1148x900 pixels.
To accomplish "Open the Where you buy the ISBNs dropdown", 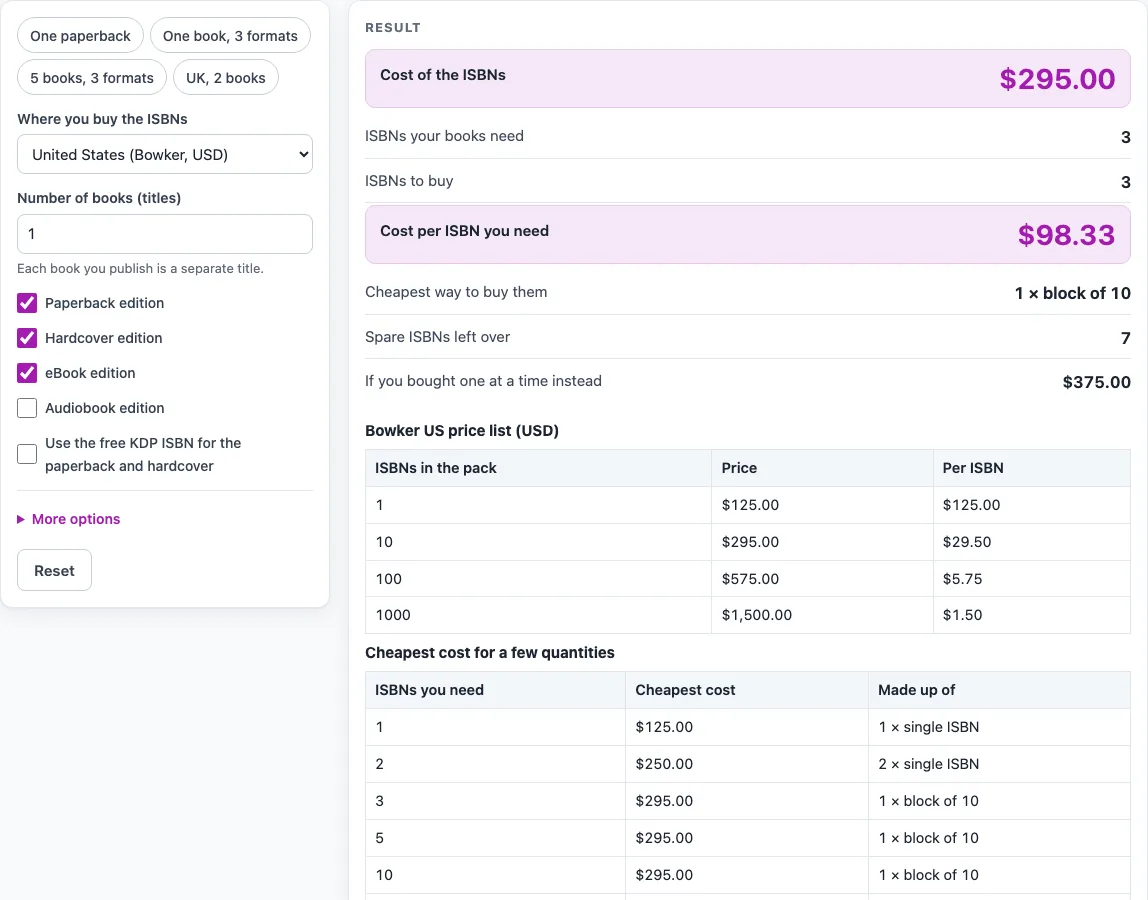I will pos(165,154).
